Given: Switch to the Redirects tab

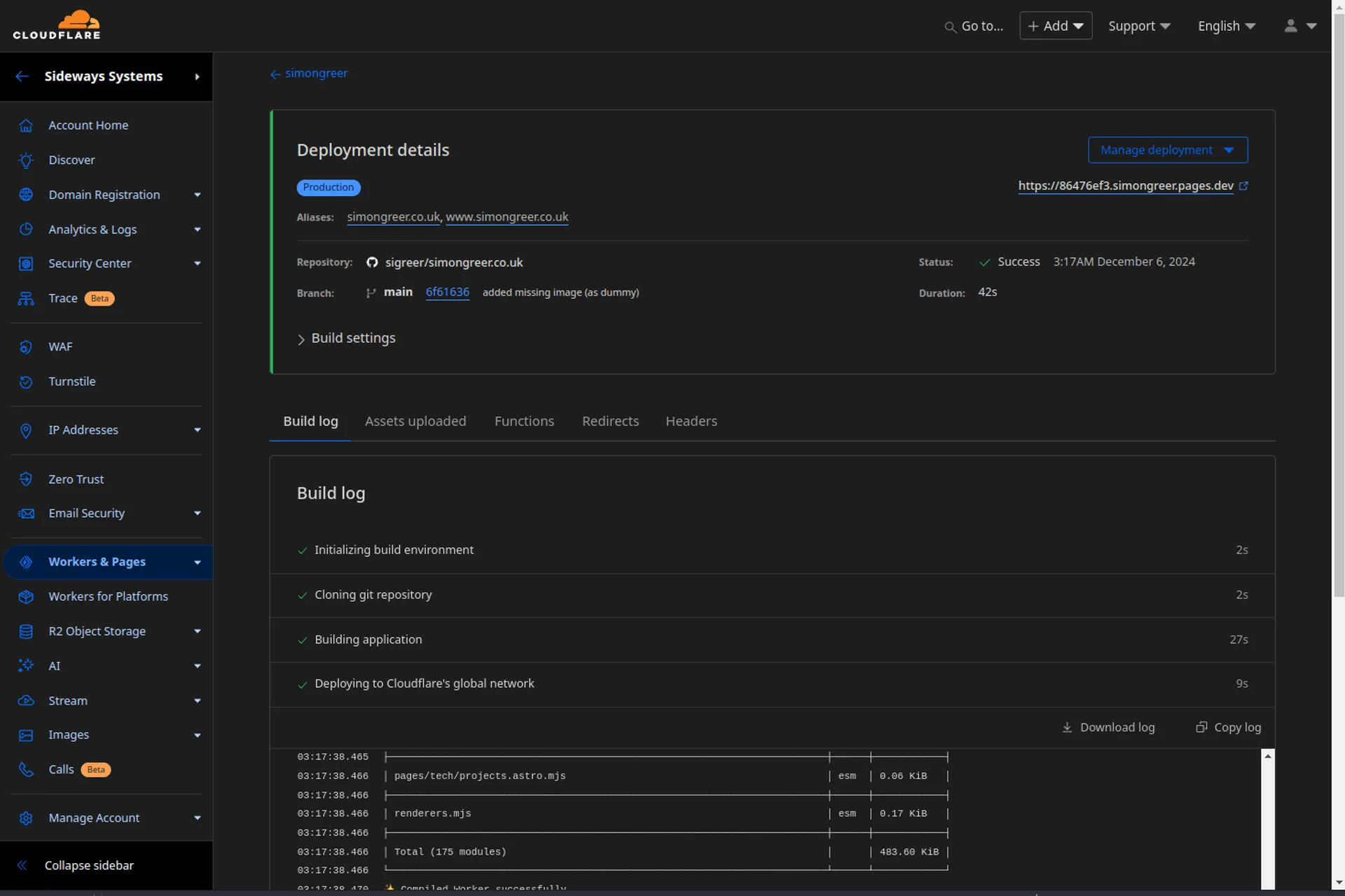Looking at the screenshot, I should pyautogui.click(x=610, y=421).
